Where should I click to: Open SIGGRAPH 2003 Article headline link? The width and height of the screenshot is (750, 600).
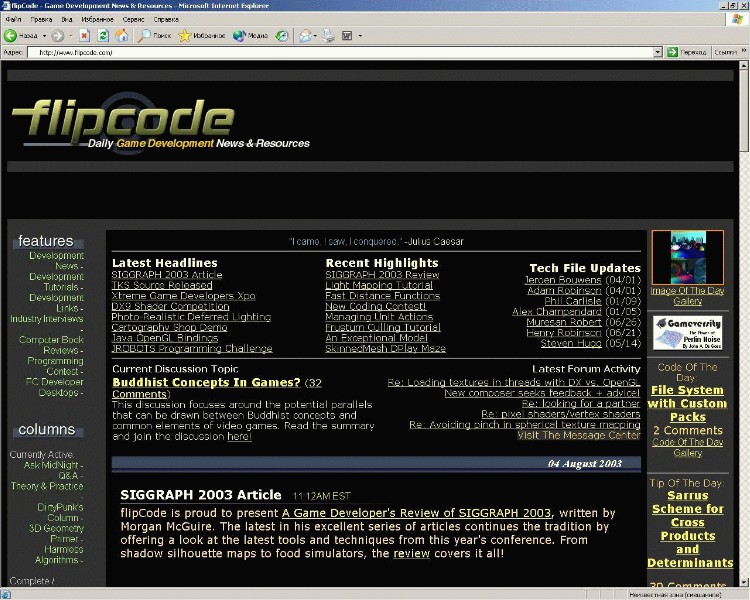click(166, 275)
